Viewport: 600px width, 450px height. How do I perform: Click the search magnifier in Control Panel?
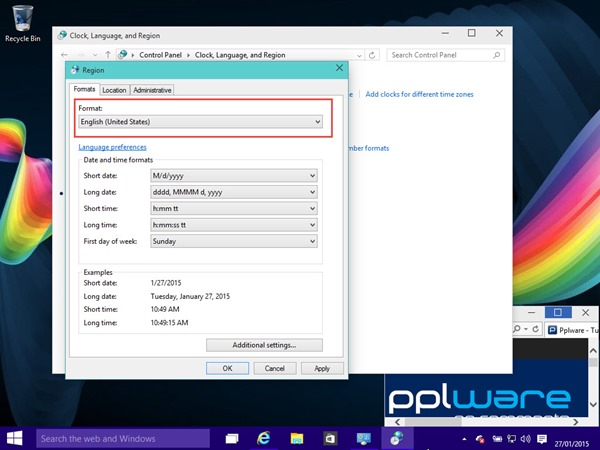[x=496, y=55]
